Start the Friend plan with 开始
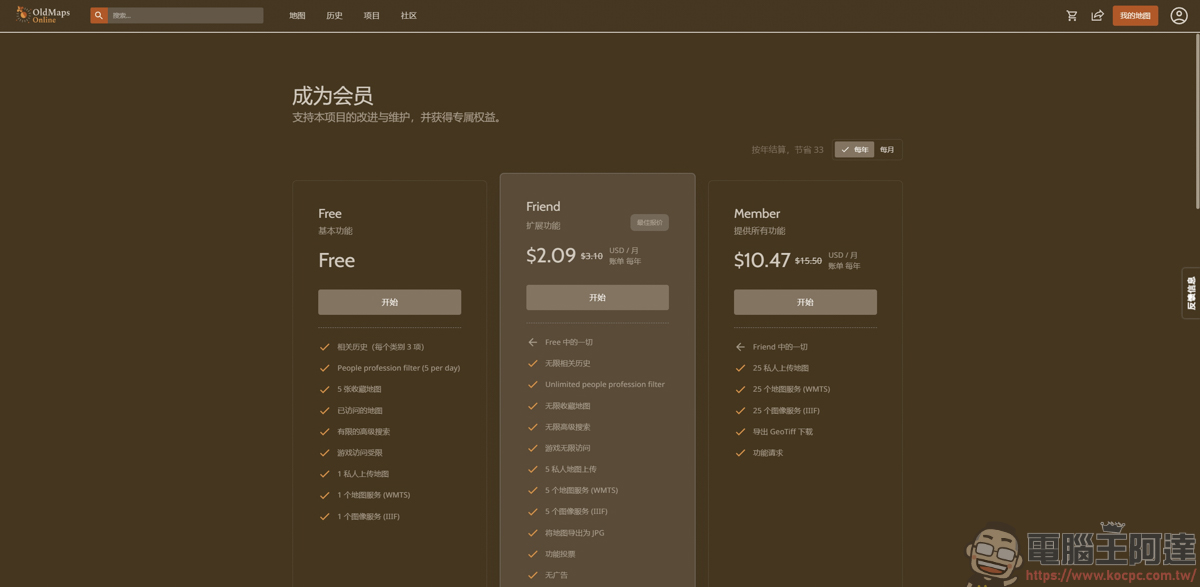Screen dimensions: 1200x587 pyautogui.click(x=597, y=297)
